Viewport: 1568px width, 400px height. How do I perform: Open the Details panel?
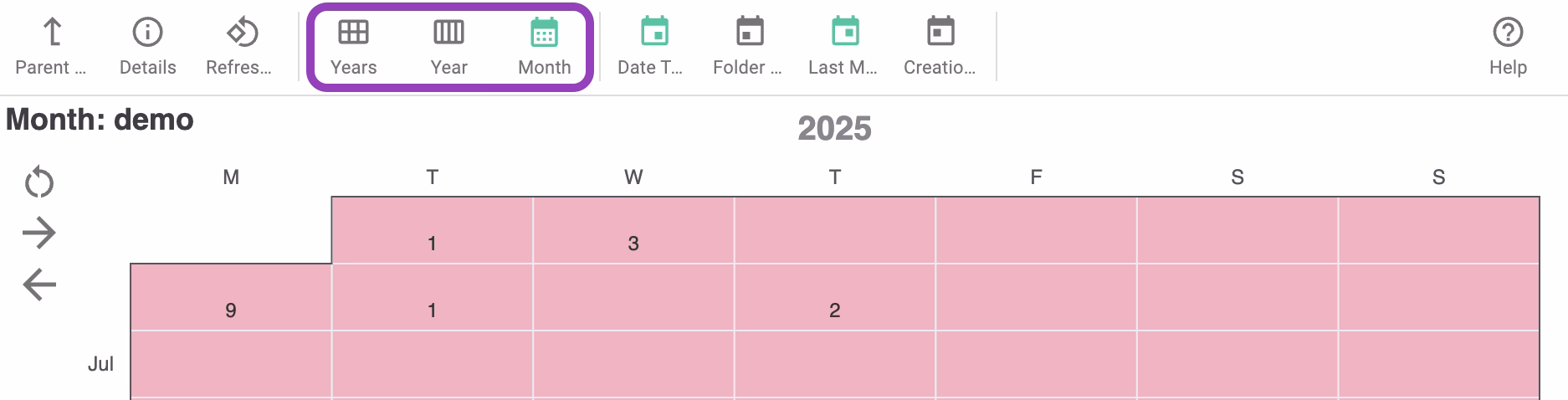point(147,46)
